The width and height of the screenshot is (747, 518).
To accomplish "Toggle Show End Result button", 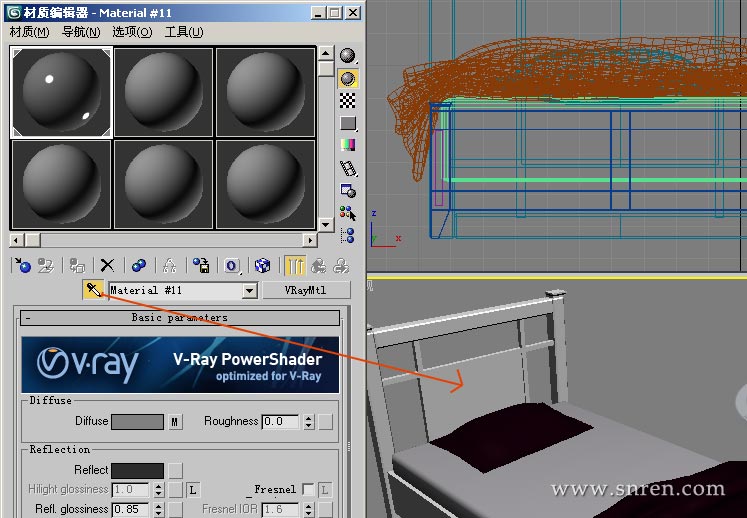I will (x=295, y=265).
